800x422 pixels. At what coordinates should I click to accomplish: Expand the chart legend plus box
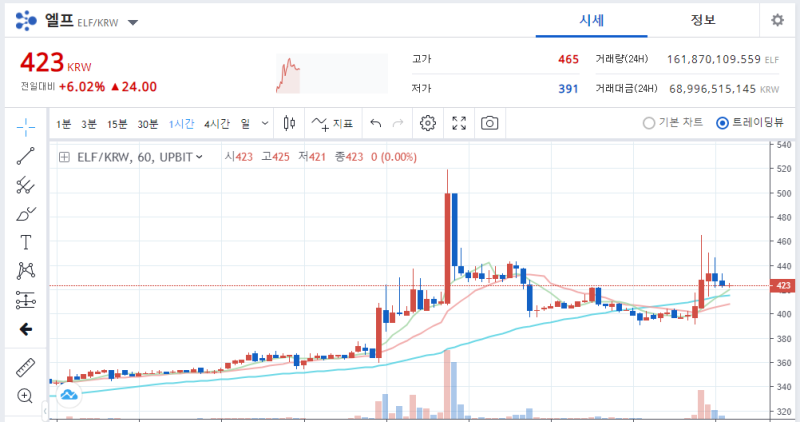click(64, 157)
